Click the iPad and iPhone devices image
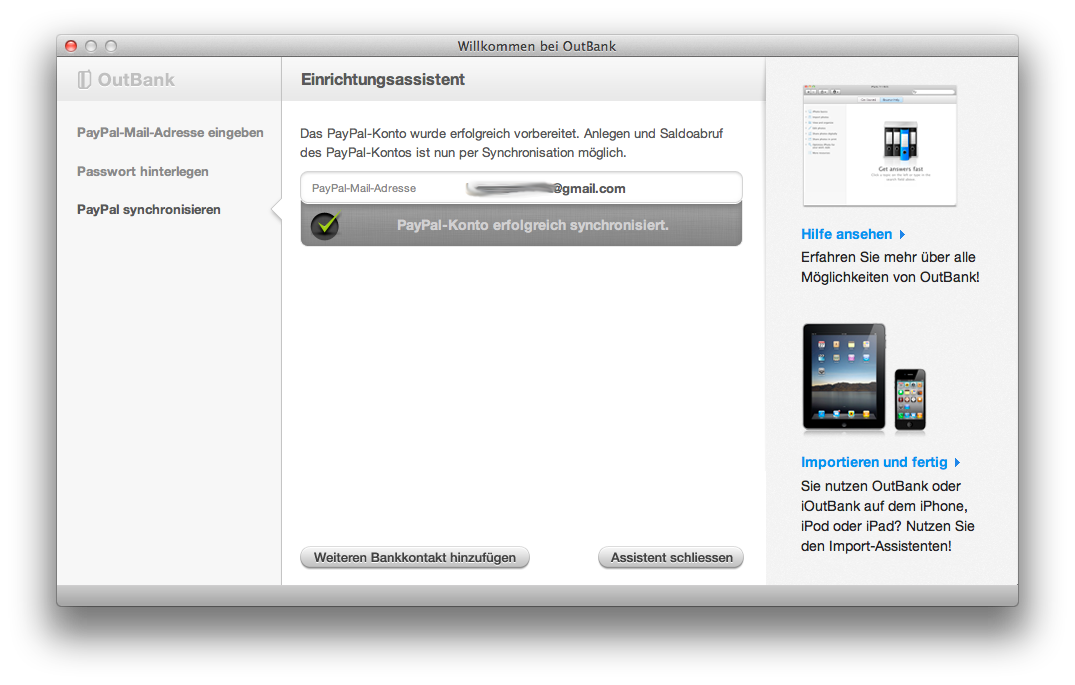1075x685 pixels. pos(864,378)
